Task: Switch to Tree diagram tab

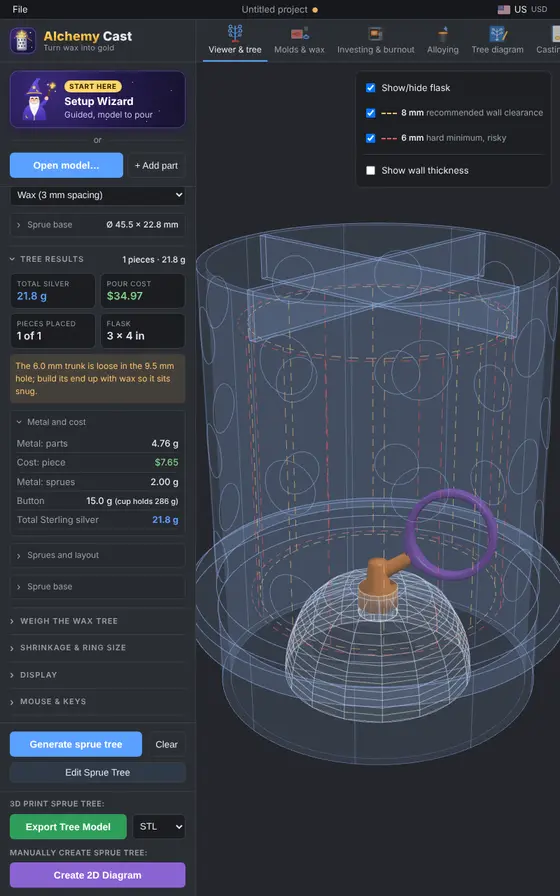Action: (x=498, y=40)
